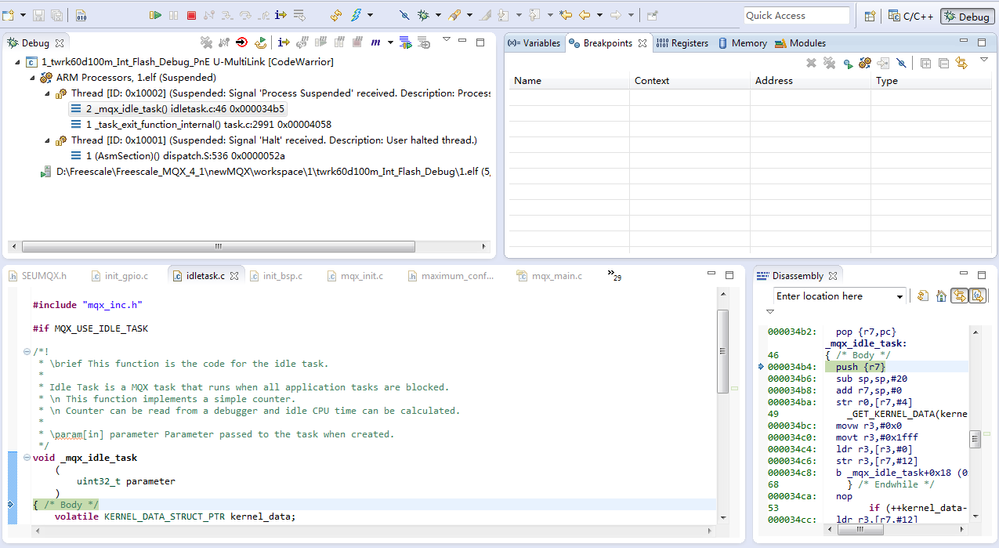Switch to the Variables tab
This screenshot has height=548, width=999.
(x=535, y=43)
